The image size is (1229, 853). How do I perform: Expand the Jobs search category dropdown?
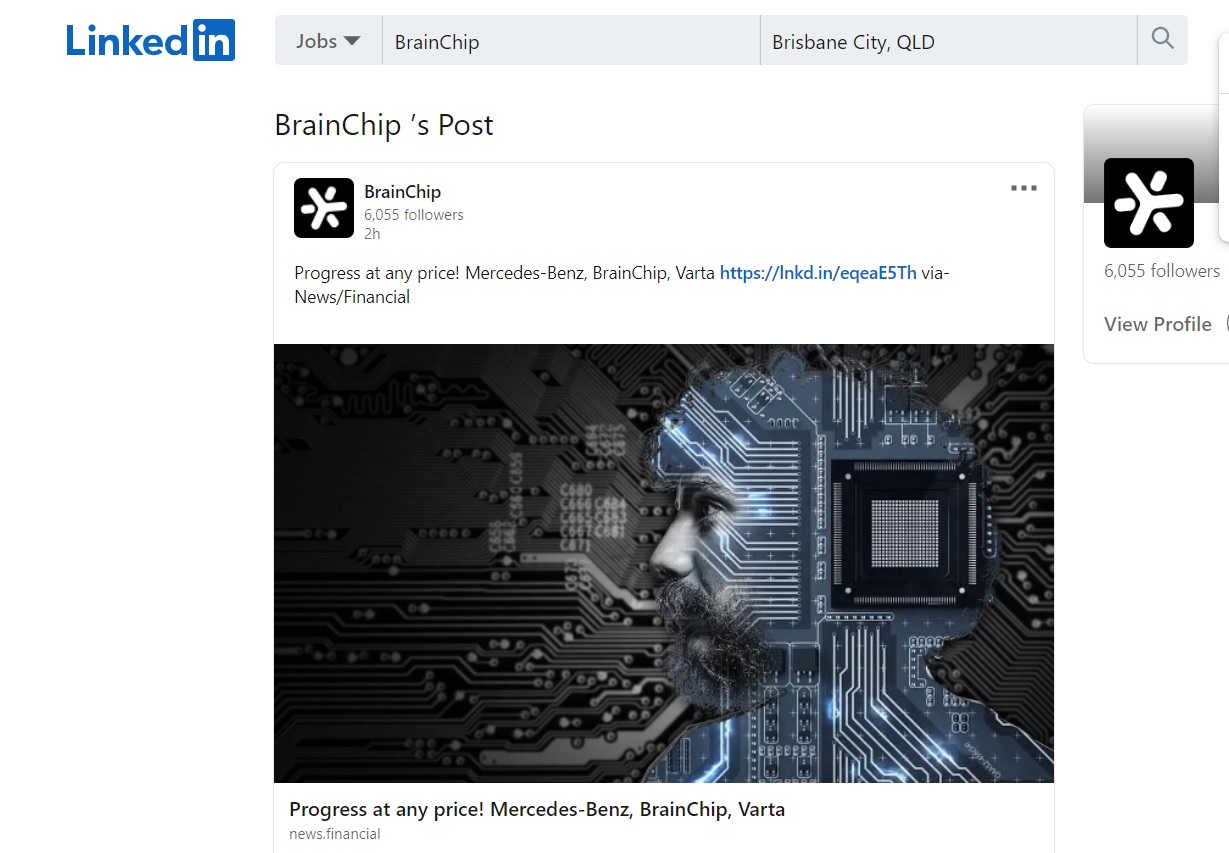click(x=328, y=41)
